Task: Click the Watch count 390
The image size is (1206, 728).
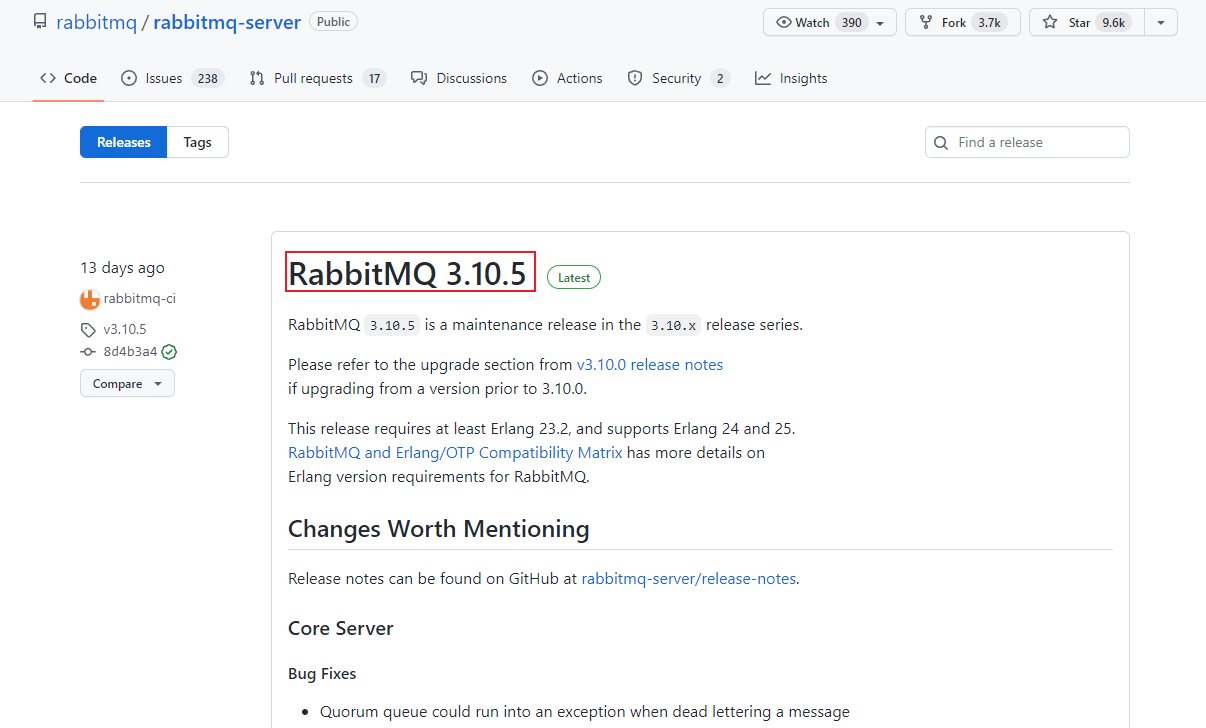Action: [x=851, y=22]
